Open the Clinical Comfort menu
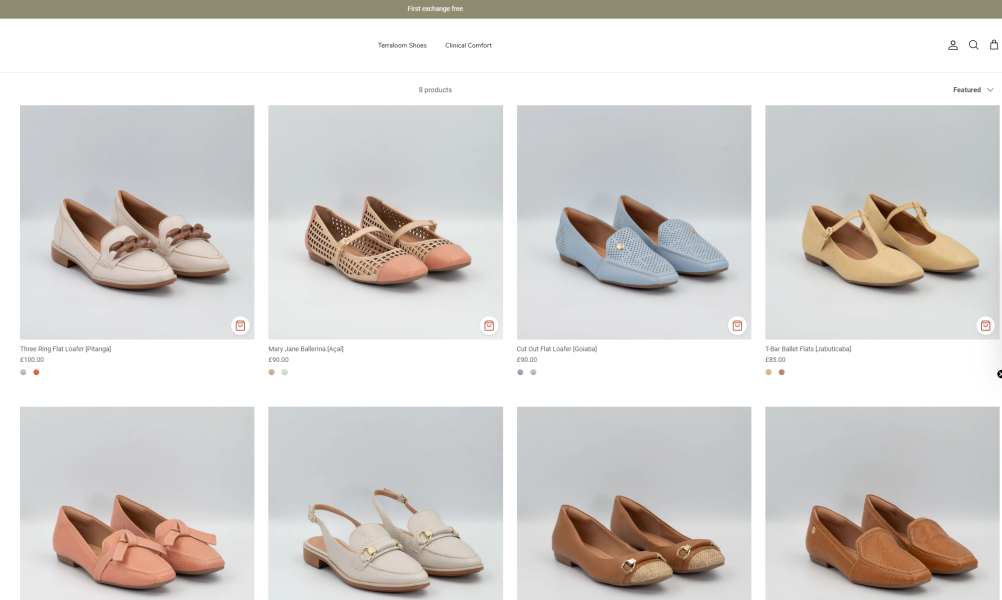The image size is (1002, 600). [x=468, y=45]
